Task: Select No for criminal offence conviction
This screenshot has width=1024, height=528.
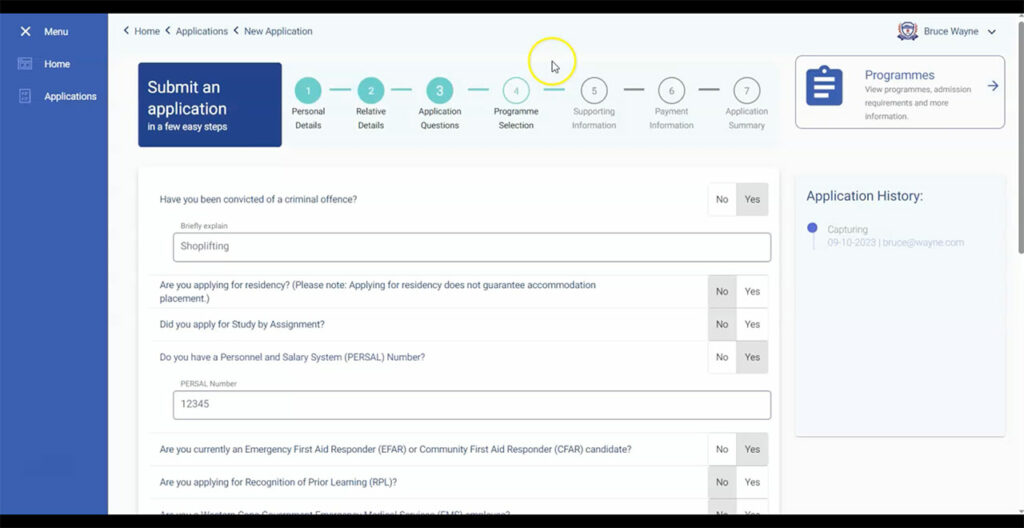Action: (722, 200)
